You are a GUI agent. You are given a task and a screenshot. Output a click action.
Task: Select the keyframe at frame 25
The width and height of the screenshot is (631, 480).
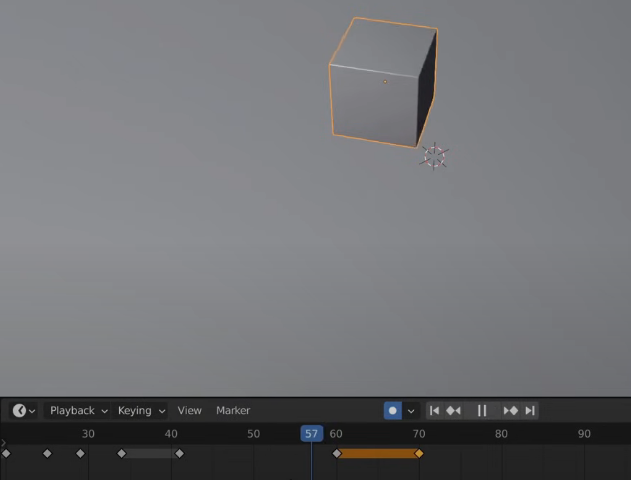pos(47,454)
